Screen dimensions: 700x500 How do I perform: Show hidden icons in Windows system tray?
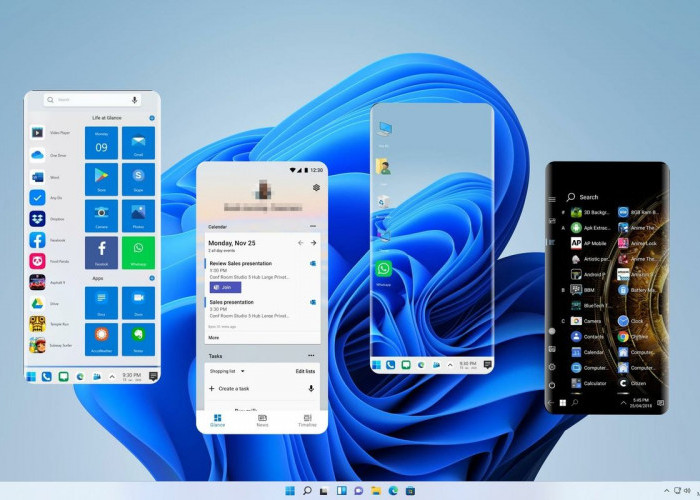coord(667,491)
